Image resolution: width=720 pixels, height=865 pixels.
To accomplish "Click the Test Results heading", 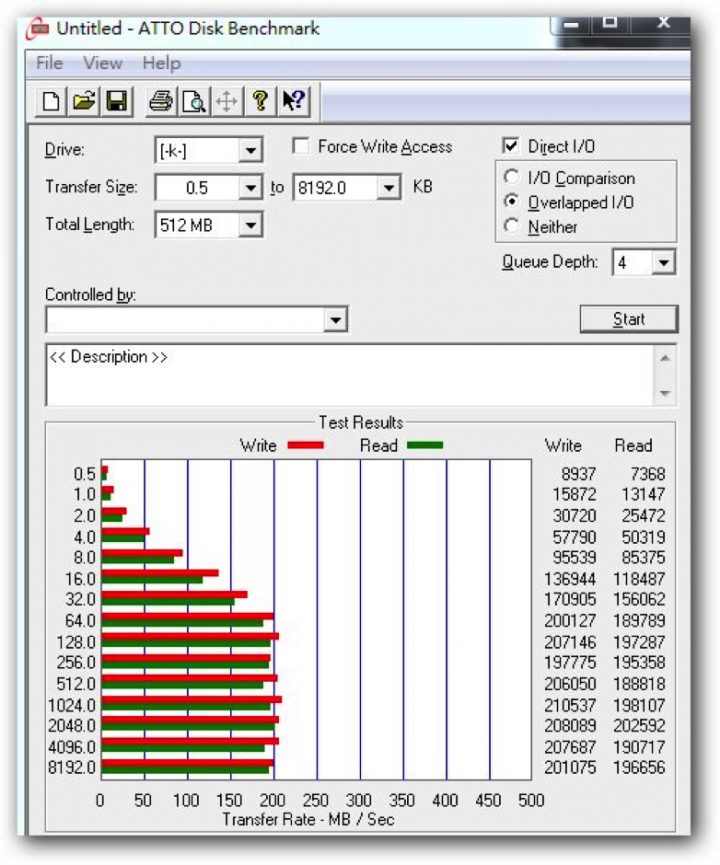I will [361, 423].
